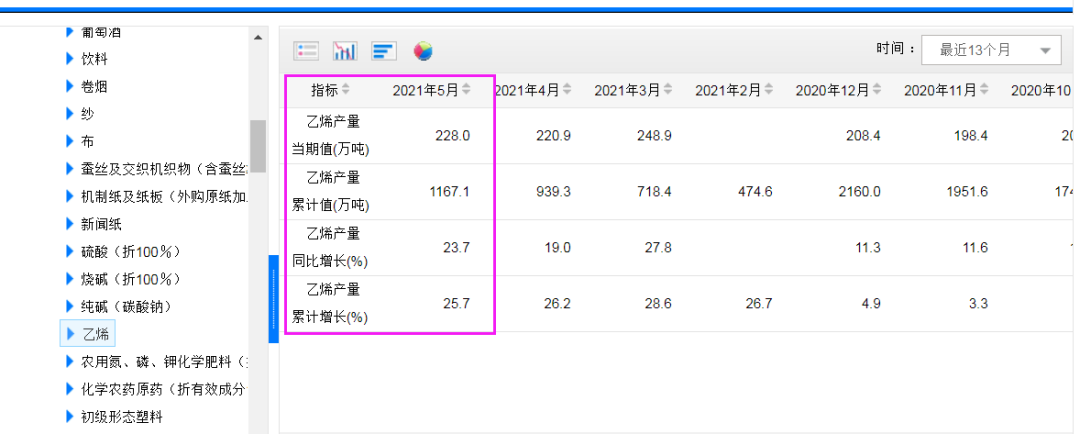Show data as a pie chart
Viewport: 1080px width, 434px height.
click(x=423, y=51)
